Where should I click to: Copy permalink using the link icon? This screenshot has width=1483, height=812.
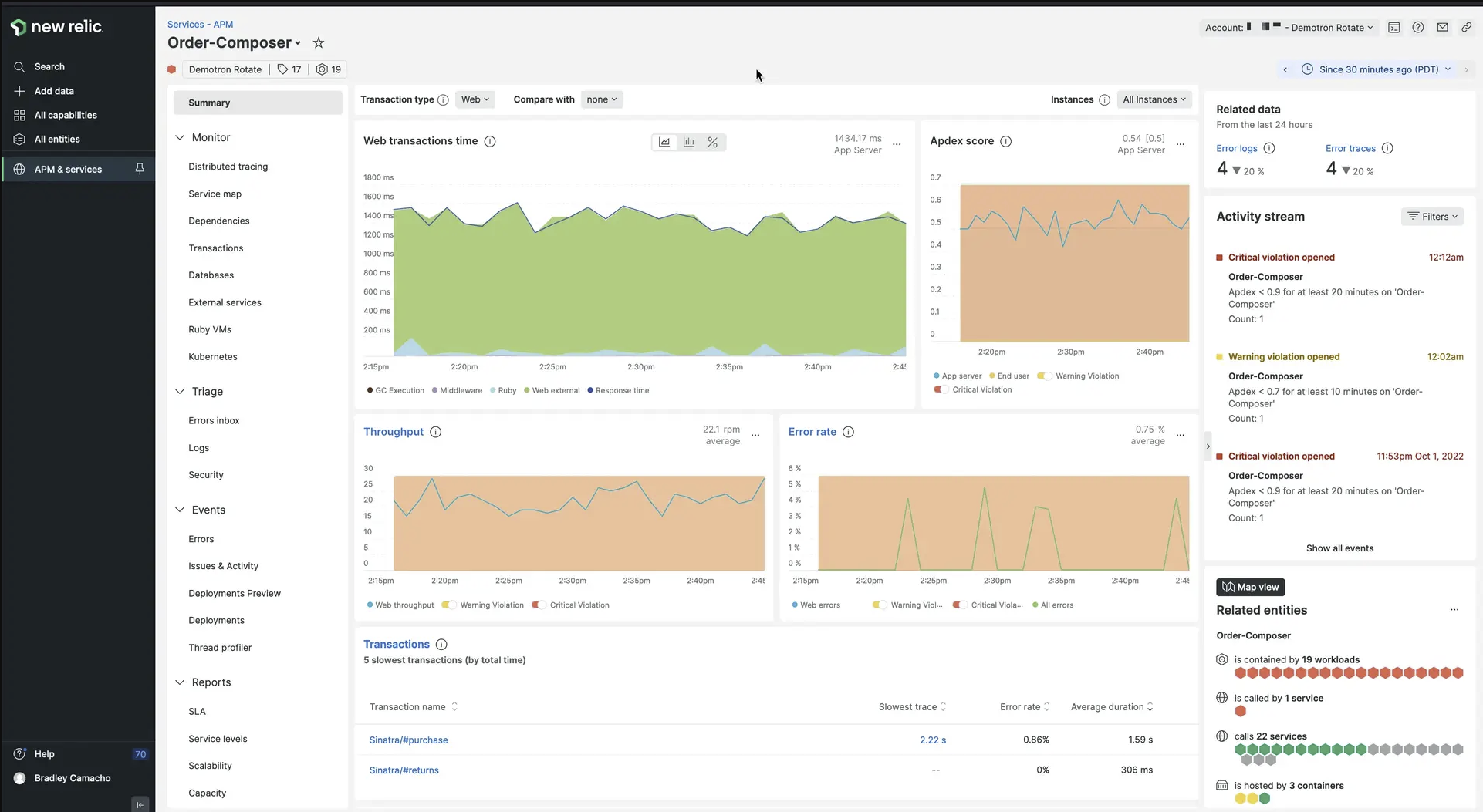point(1467,27)
